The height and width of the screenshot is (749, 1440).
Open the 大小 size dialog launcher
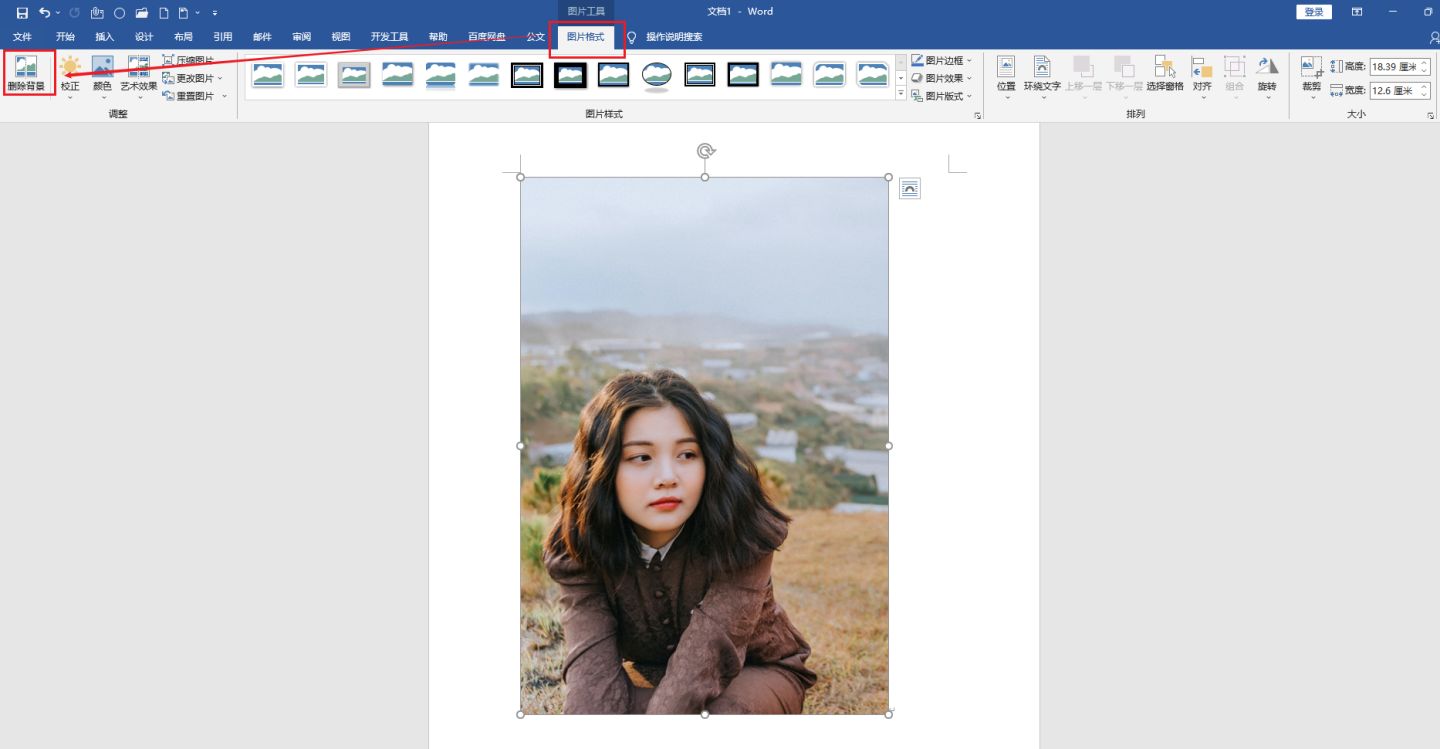pos(1431,116)
